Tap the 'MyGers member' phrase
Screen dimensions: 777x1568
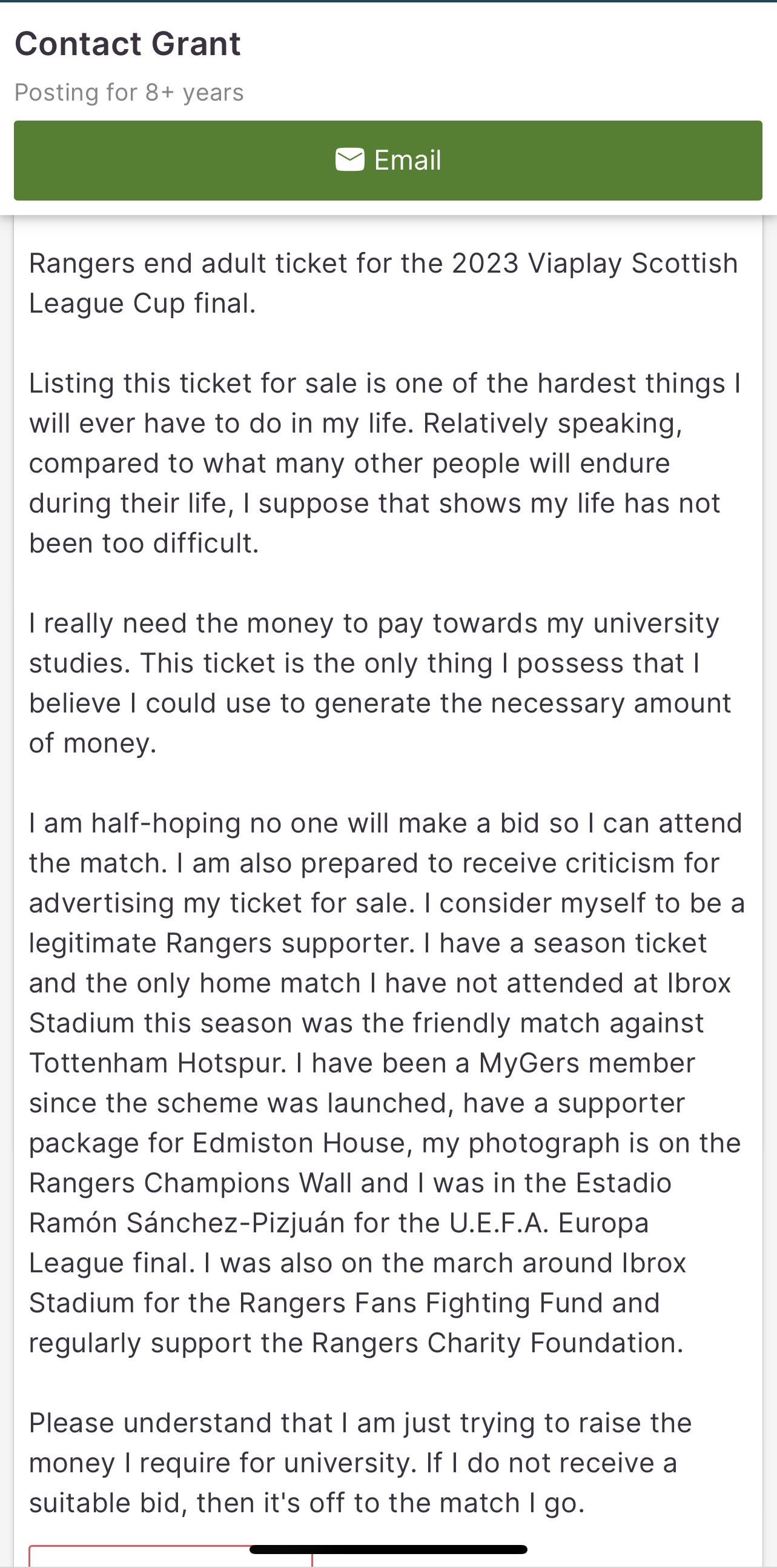coord(587,1063)
